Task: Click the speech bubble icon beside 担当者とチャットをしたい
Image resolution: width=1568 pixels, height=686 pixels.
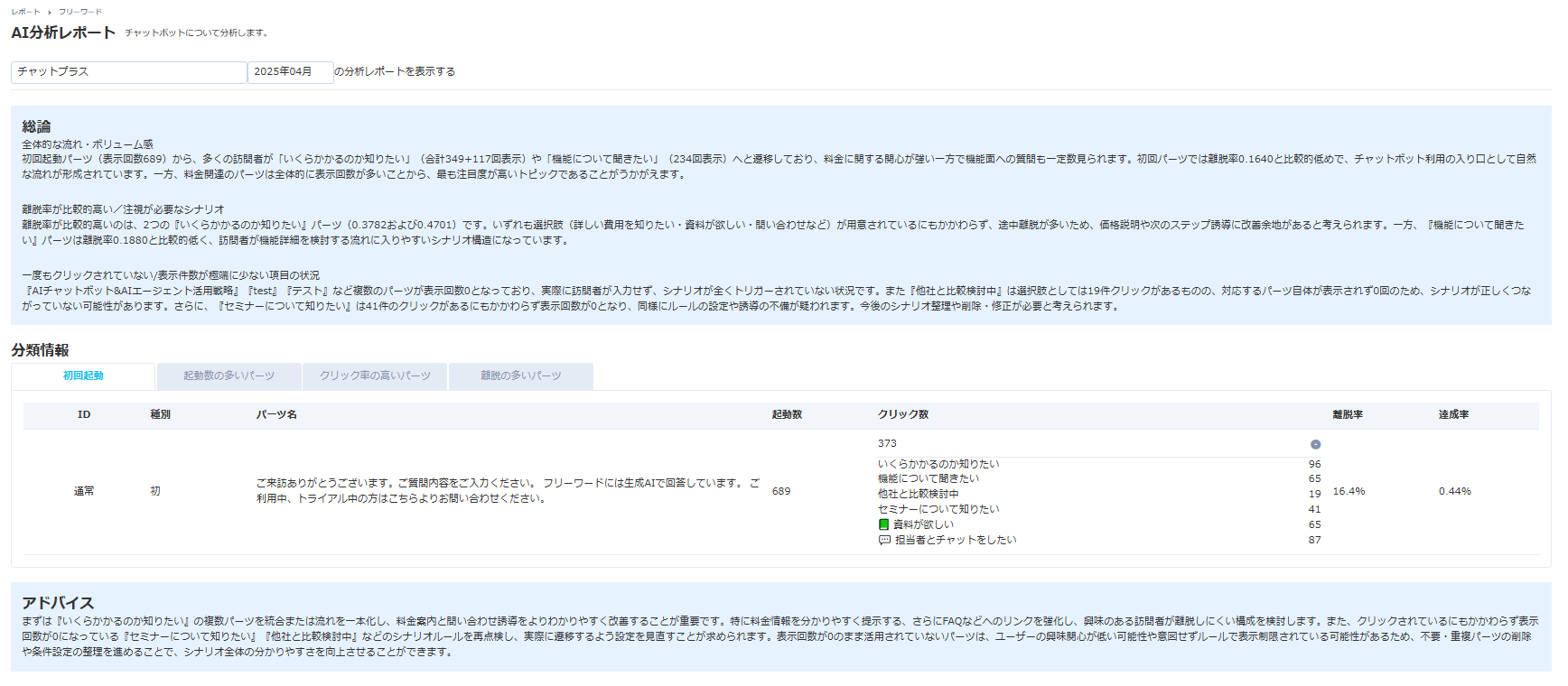Action: 884,540
